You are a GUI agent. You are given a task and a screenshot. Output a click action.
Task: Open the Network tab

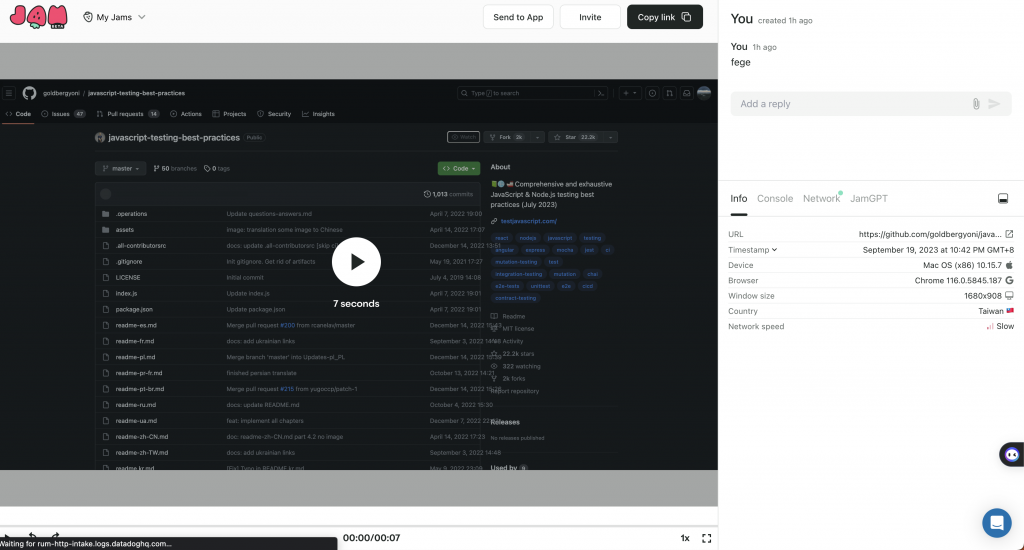[822, 199]
